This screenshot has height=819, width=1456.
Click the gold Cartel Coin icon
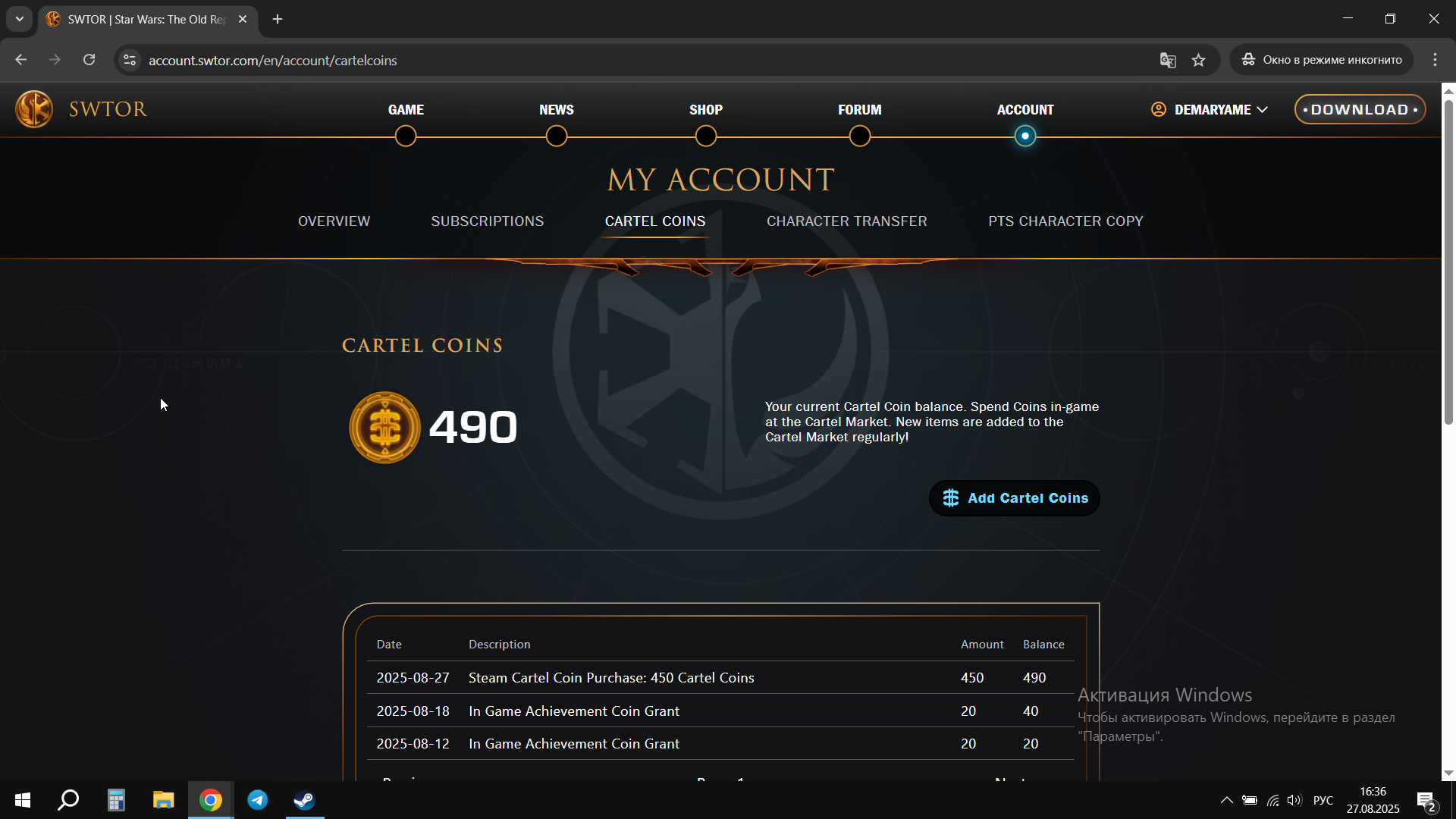(385, 428)
